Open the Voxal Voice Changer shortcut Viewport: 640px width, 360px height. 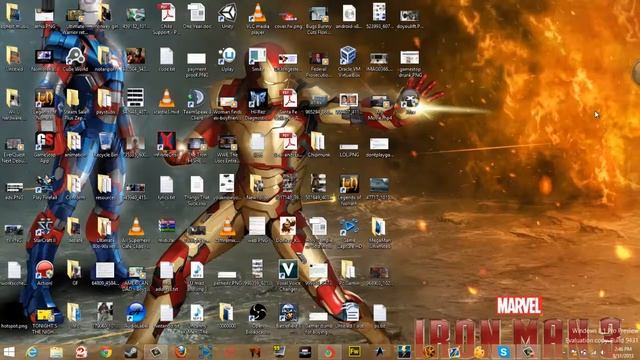288,275
